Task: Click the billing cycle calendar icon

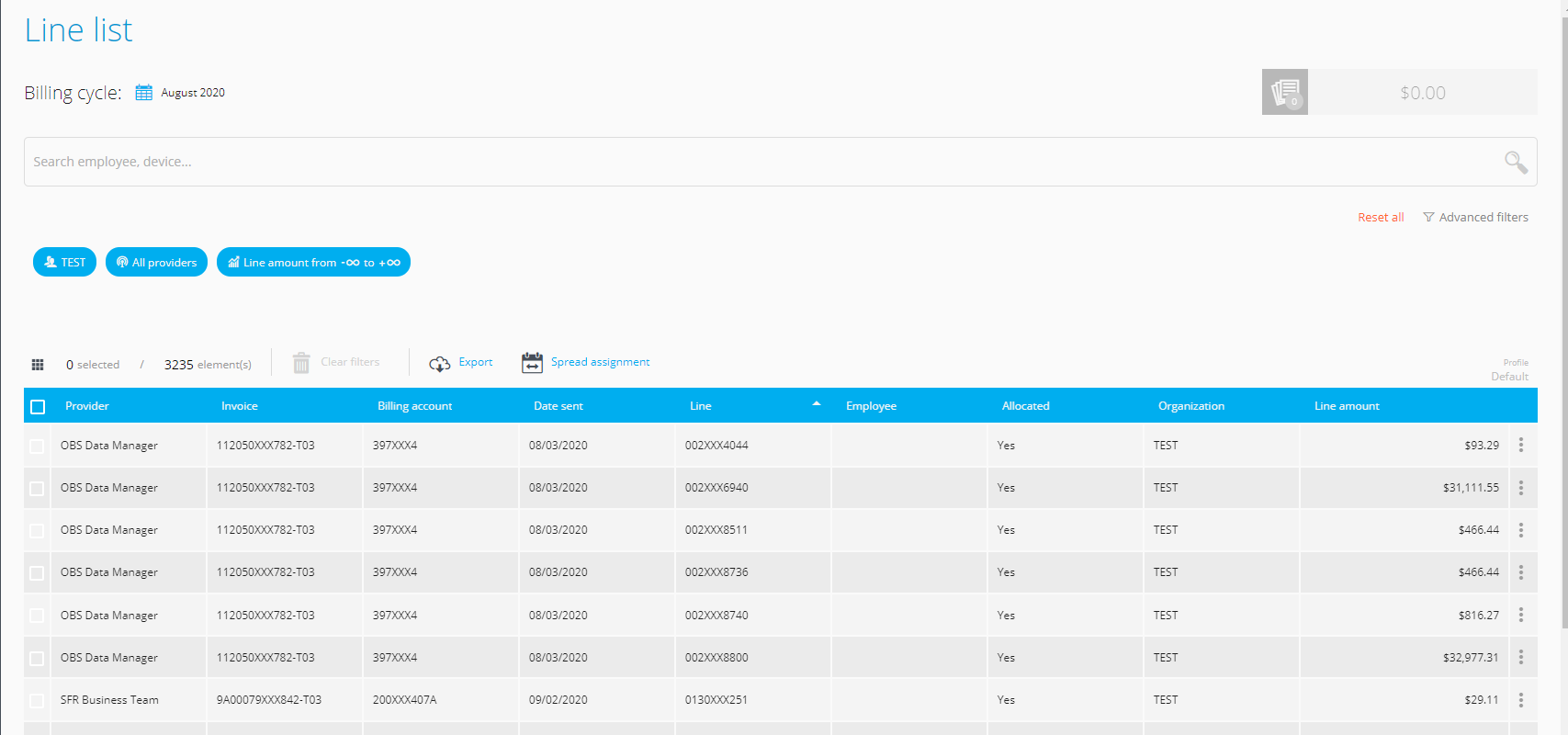Action: click(x=144, y=93)
